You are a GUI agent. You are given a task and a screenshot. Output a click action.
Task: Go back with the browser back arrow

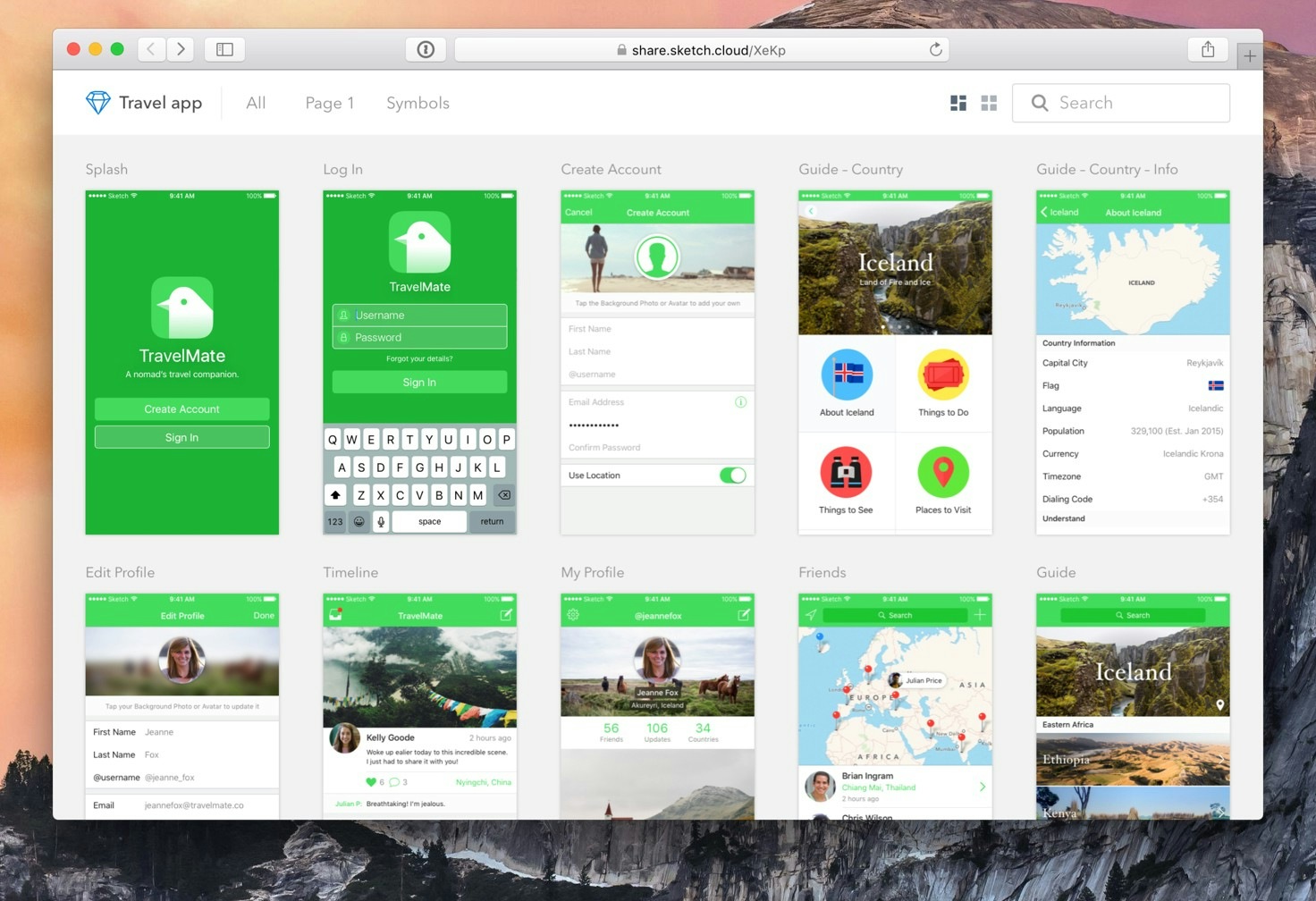(x=151, y=49)
